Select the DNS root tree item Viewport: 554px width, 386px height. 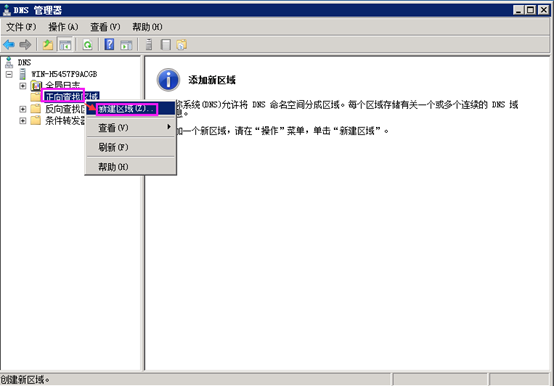pos(24,63)
